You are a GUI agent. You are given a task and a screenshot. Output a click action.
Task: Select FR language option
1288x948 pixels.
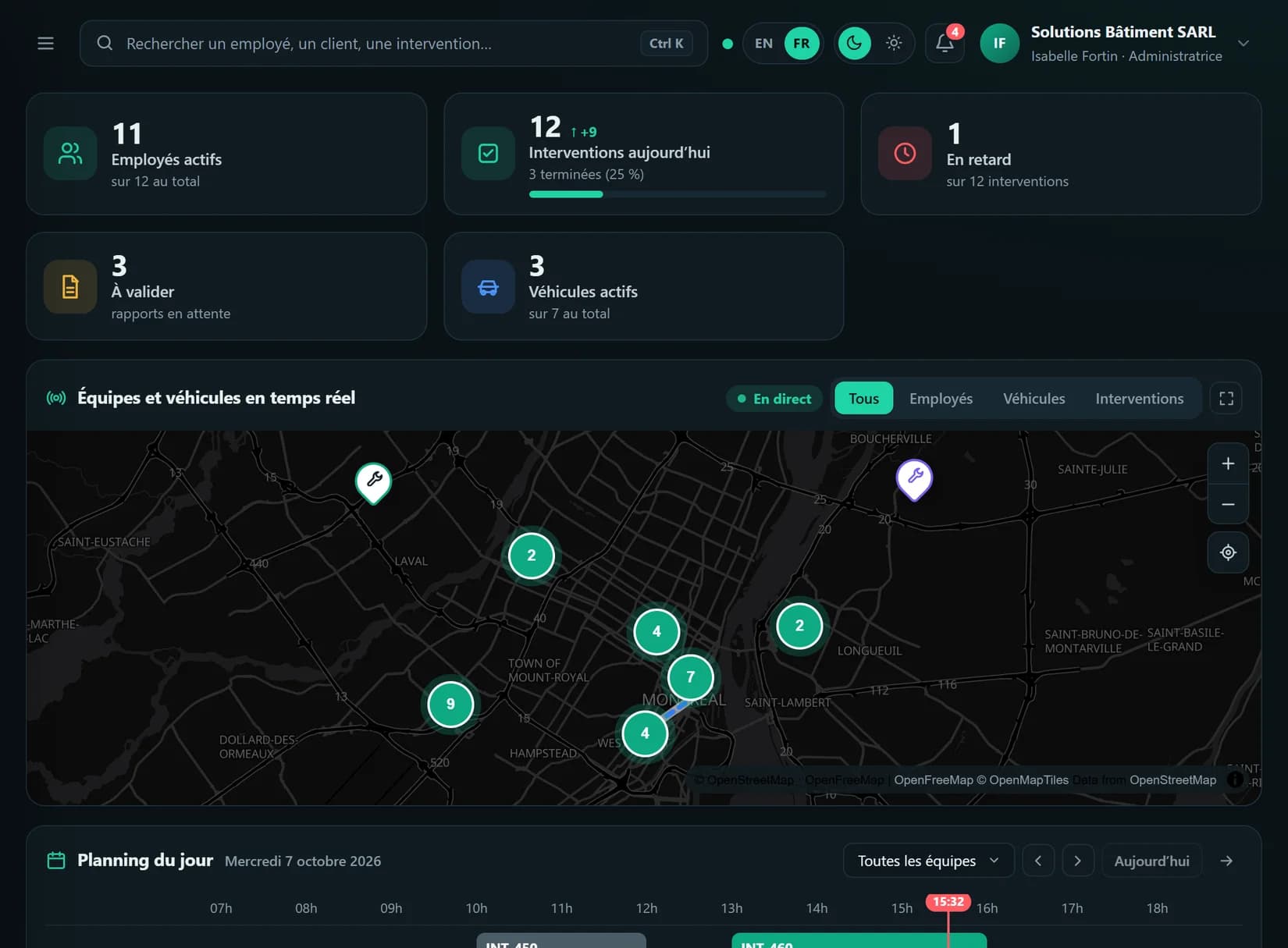point(802,44)
